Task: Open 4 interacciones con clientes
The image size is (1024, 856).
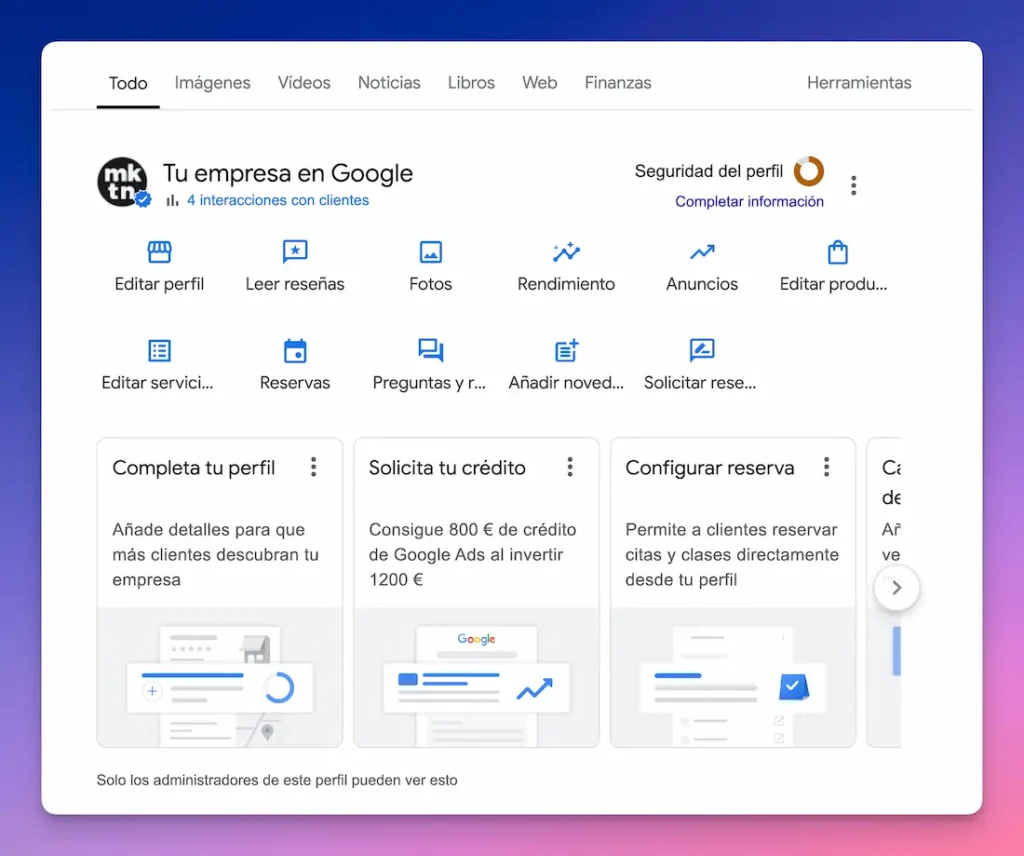Action: (277, 200)
